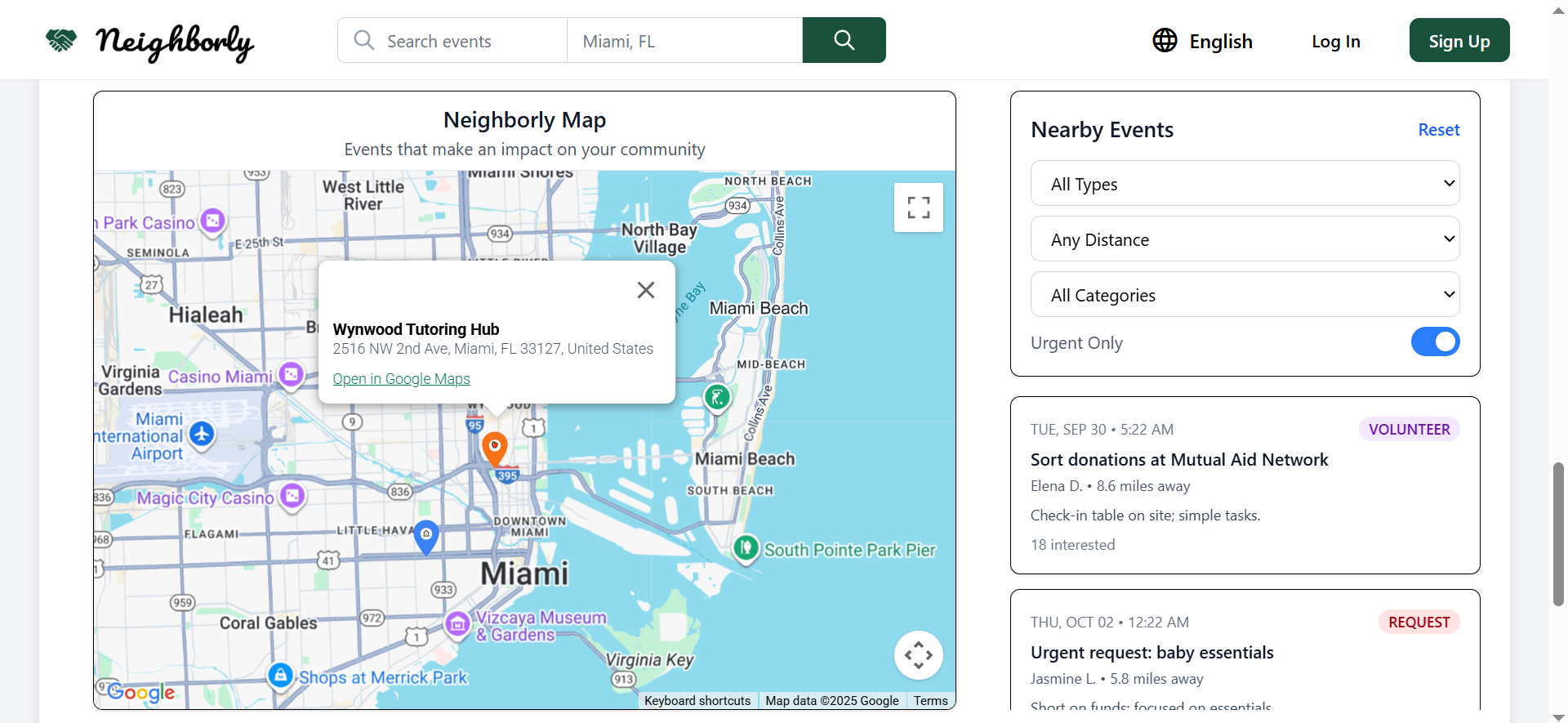This screenshot has width=1568, height=723.
Task: Click Map data ©2025 Google text
Action: click(x=831, y=701)
